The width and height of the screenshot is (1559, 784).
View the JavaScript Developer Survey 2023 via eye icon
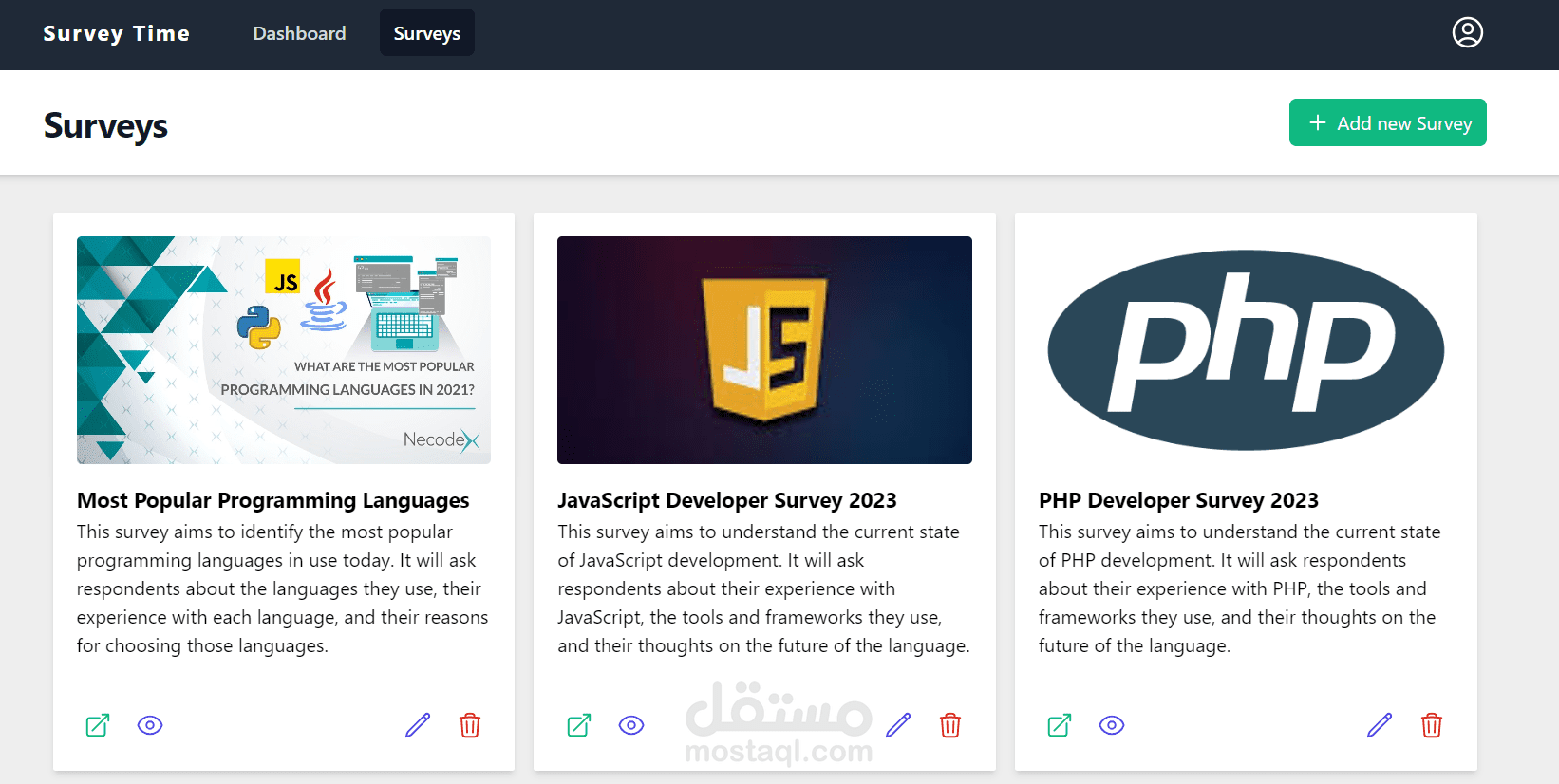pyautogui.click(x=631, y=725)
